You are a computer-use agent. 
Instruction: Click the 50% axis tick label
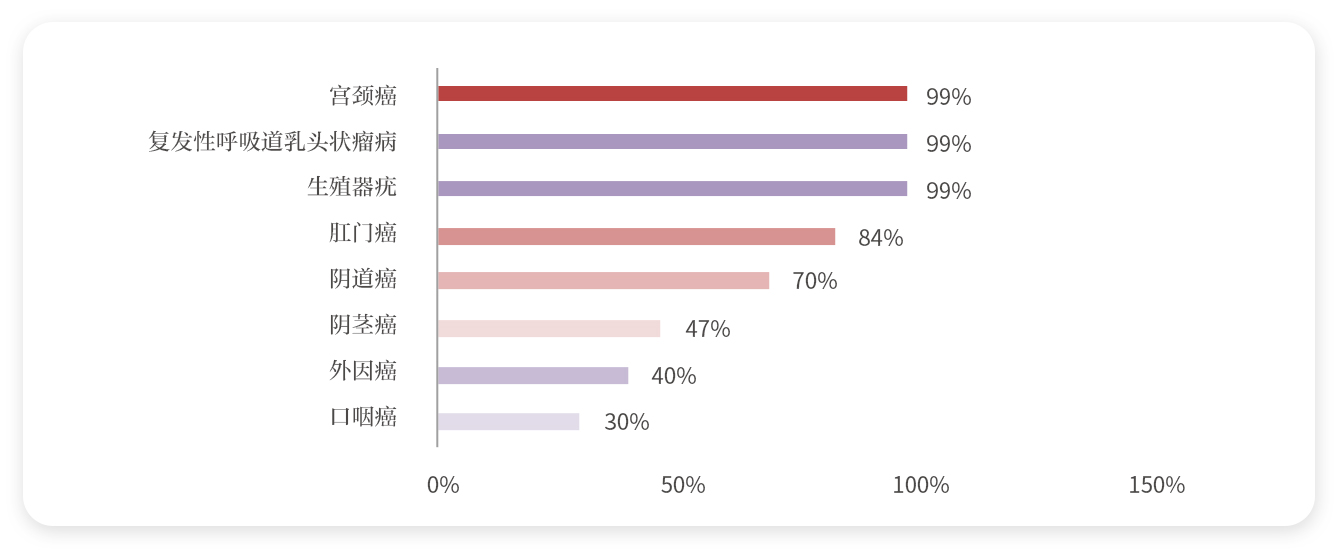tap(683, 485)
